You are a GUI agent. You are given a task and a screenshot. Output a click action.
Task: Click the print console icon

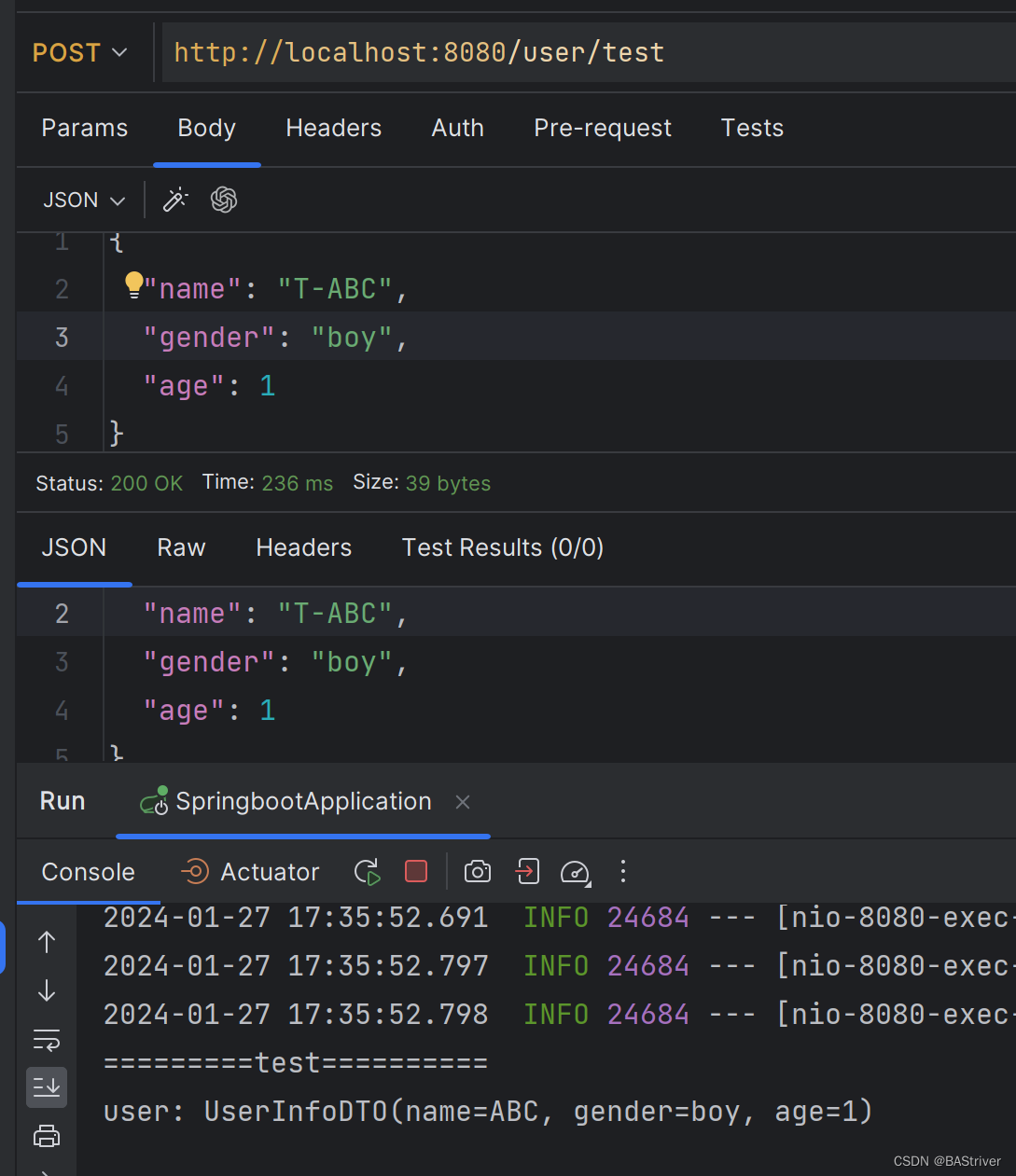(x=47, y=1136)
